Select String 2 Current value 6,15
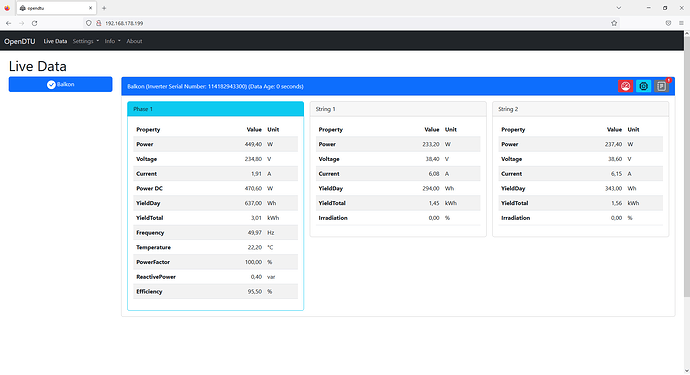Screen dimensions: 690x375 616,174
